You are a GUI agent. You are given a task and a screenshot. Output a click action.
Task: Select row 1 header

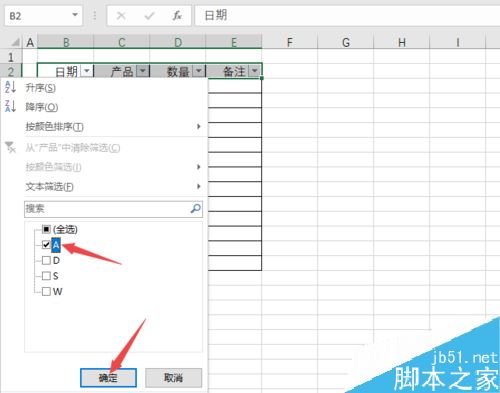11,57
